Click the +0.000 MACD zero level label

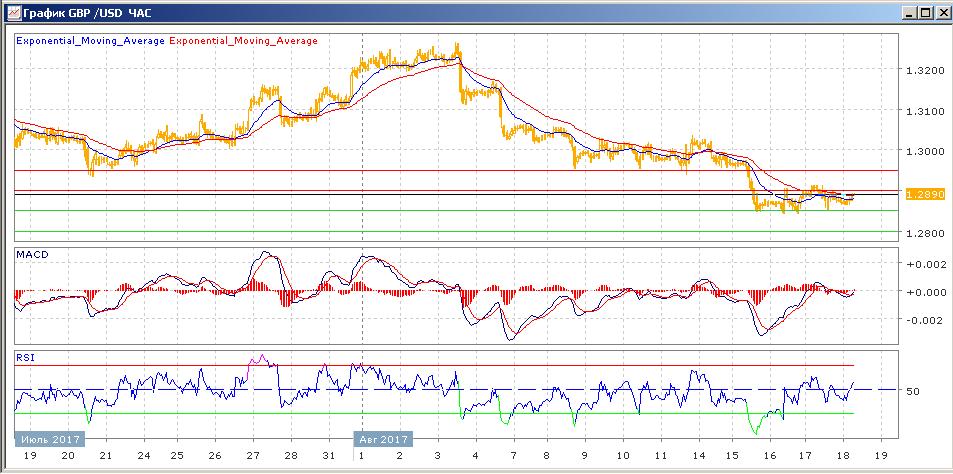click(x=923, y=292)
